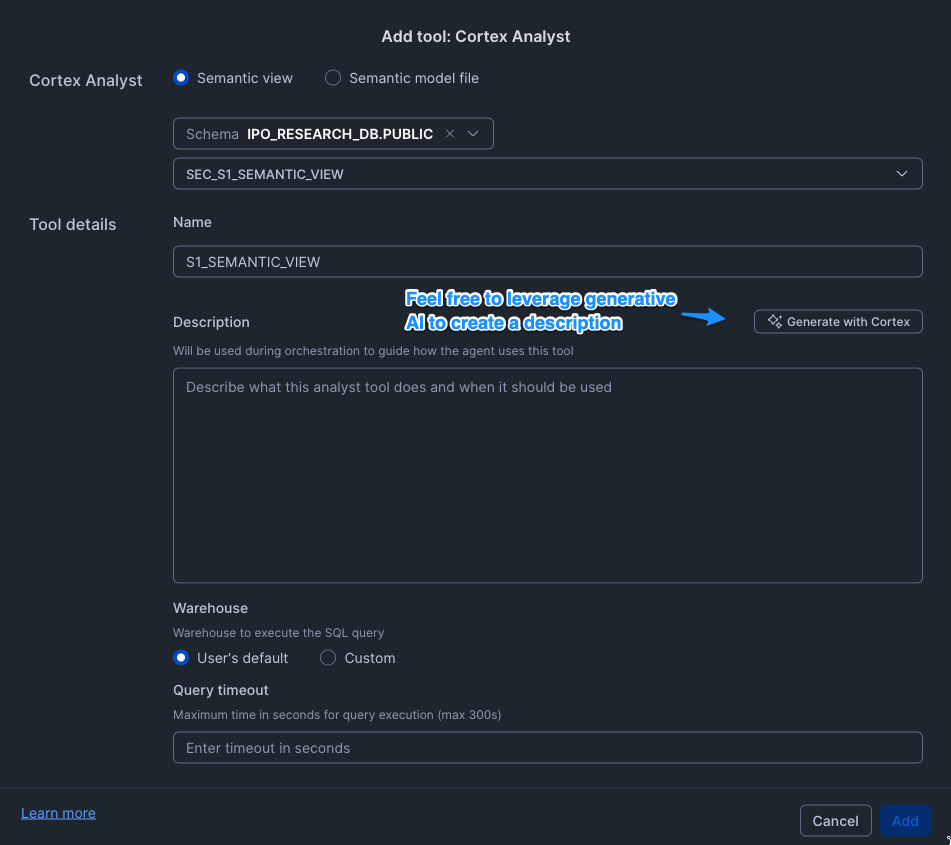The height and width of the screenshot is (845, 951).
Task: Click inside the Description text area
Action: coord(547,475)
